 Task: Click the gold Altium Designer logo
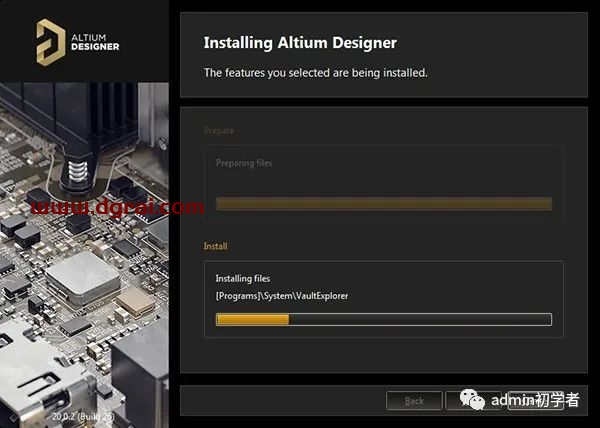tap(51, 42)
